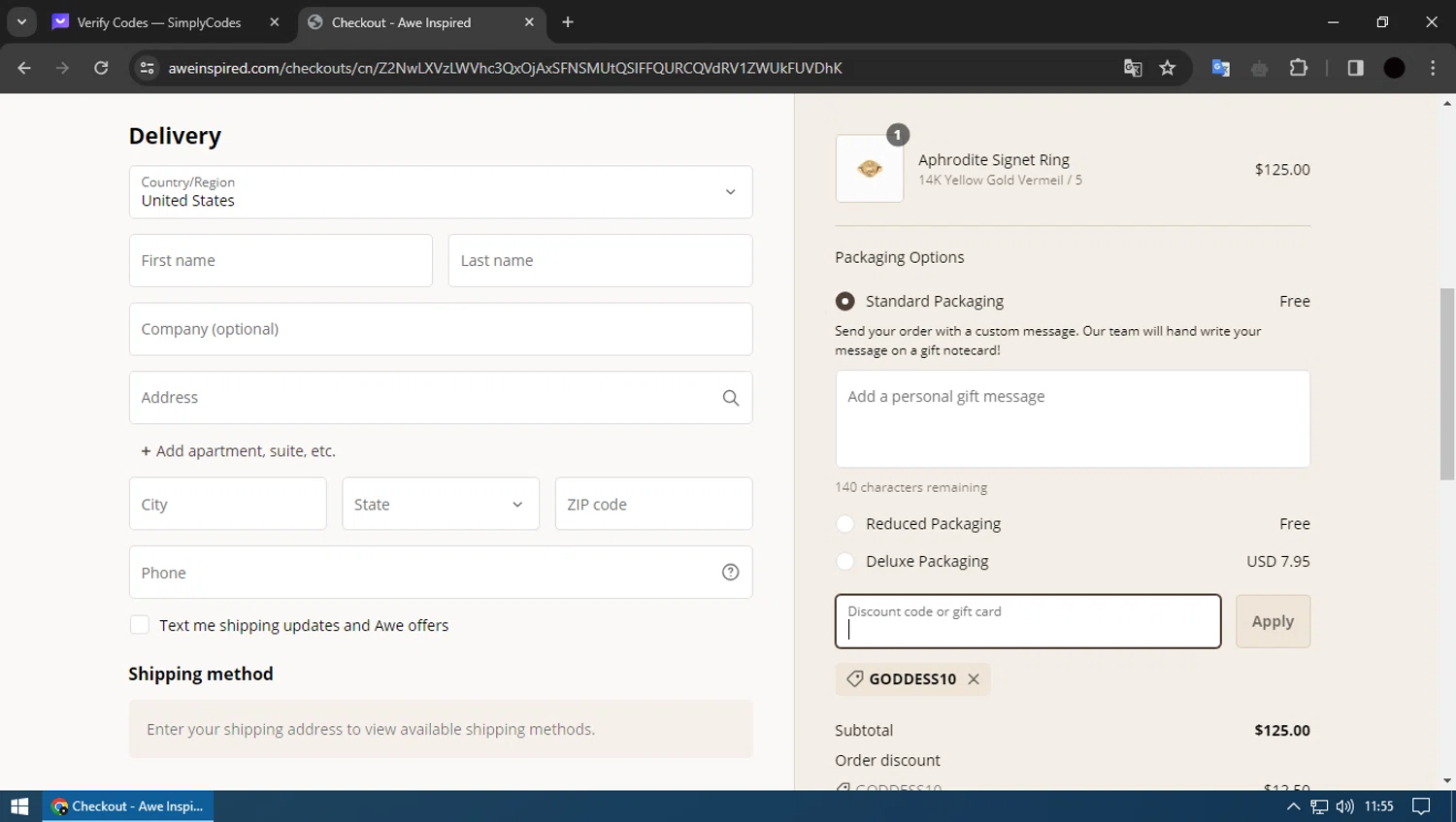This screenshot has height=822, width=1456.
Task: Open a new browser tab
Action: coord(568,22)
